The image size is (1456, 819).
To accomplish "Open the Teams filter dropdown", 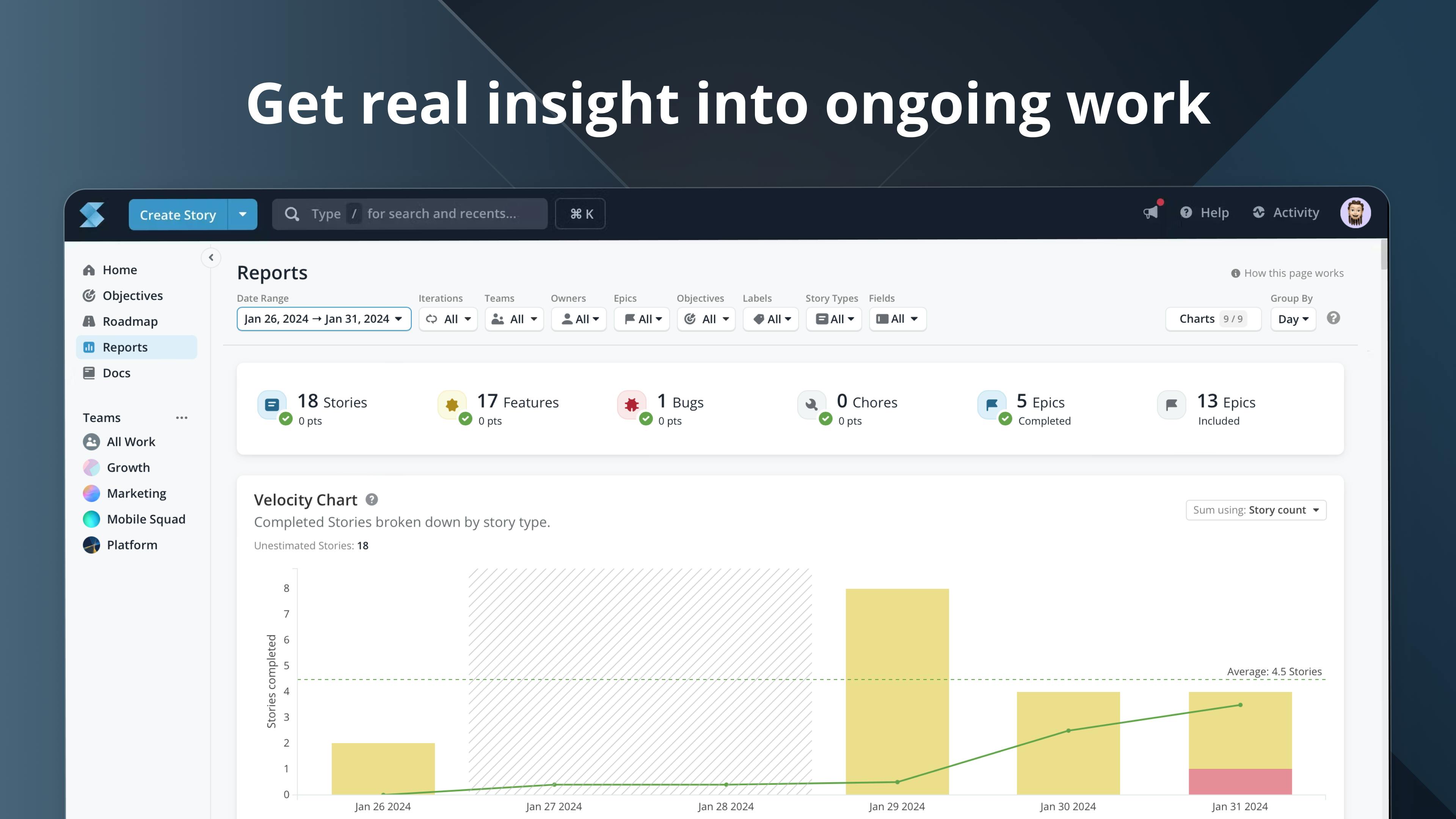I will (x=515, y=319).
